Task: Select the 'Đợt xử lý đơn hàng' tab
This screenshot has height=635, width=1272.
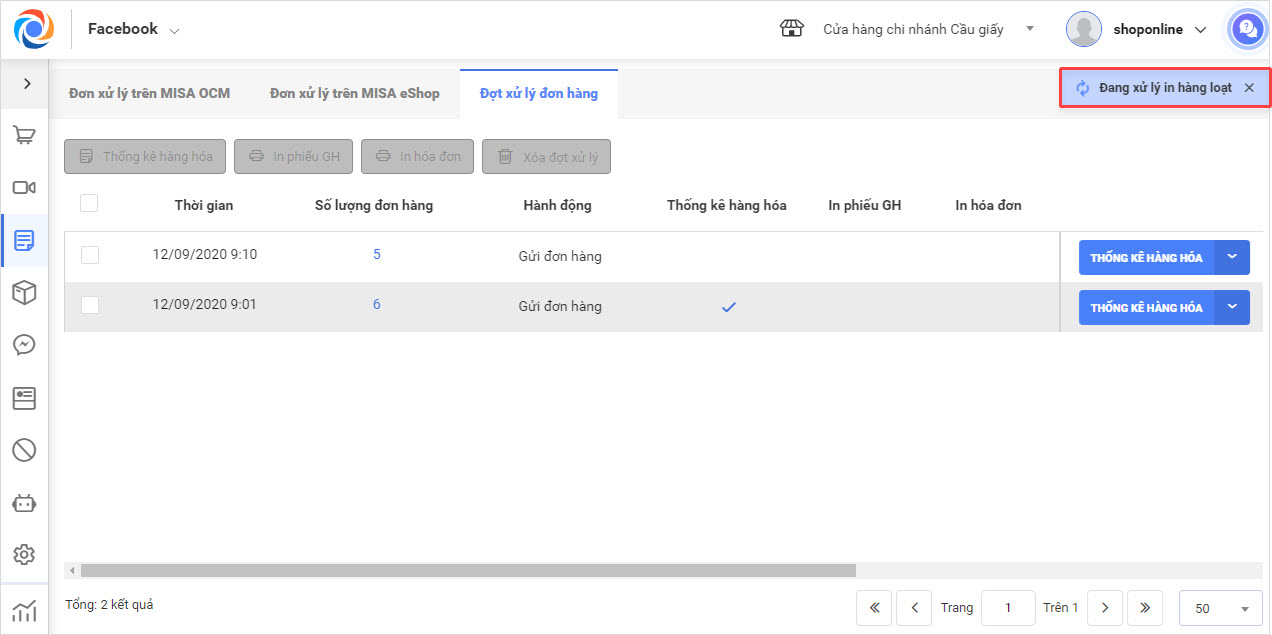Action: [x=539, y=93]
